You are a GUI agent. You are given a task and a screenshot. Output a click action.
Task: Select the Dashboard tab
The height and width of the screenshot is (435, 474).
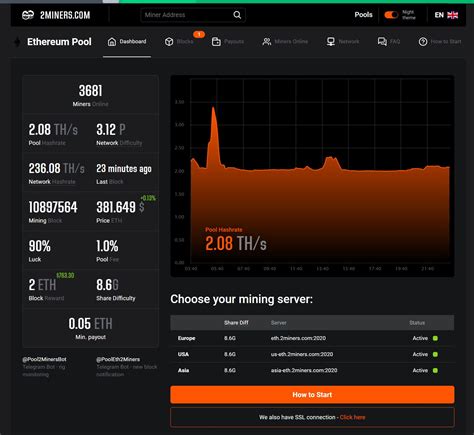click(x=127, y=42)
